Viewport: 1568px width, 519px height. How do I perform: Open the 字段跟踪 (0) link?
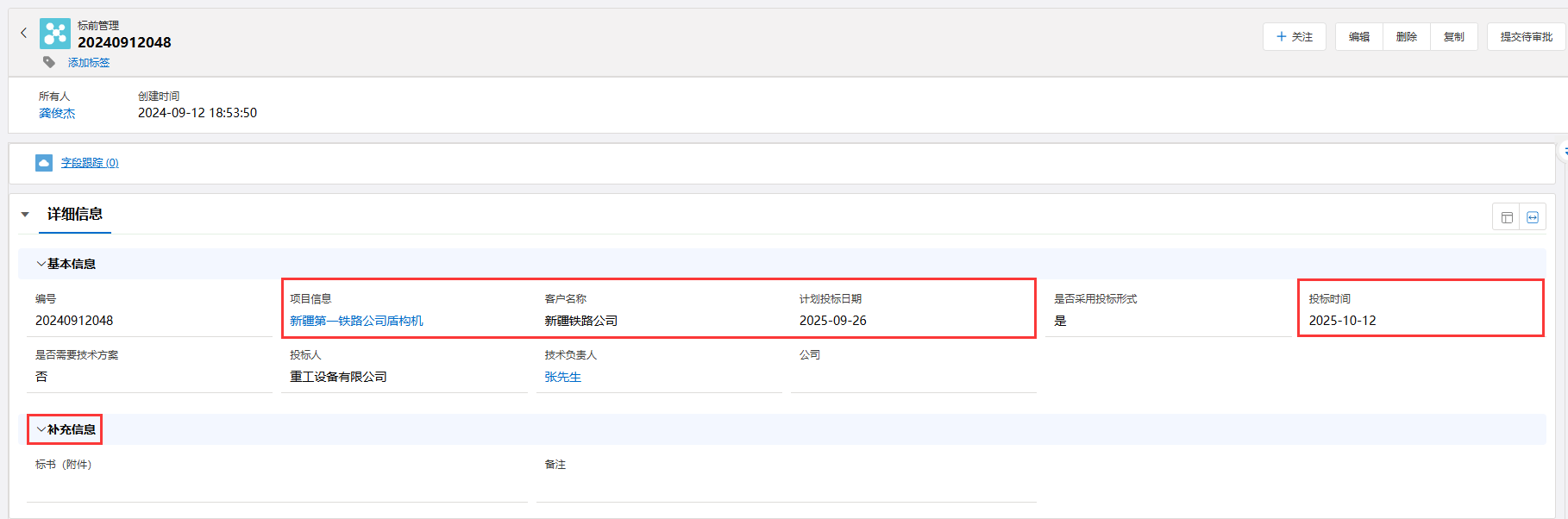click(90, 163)
